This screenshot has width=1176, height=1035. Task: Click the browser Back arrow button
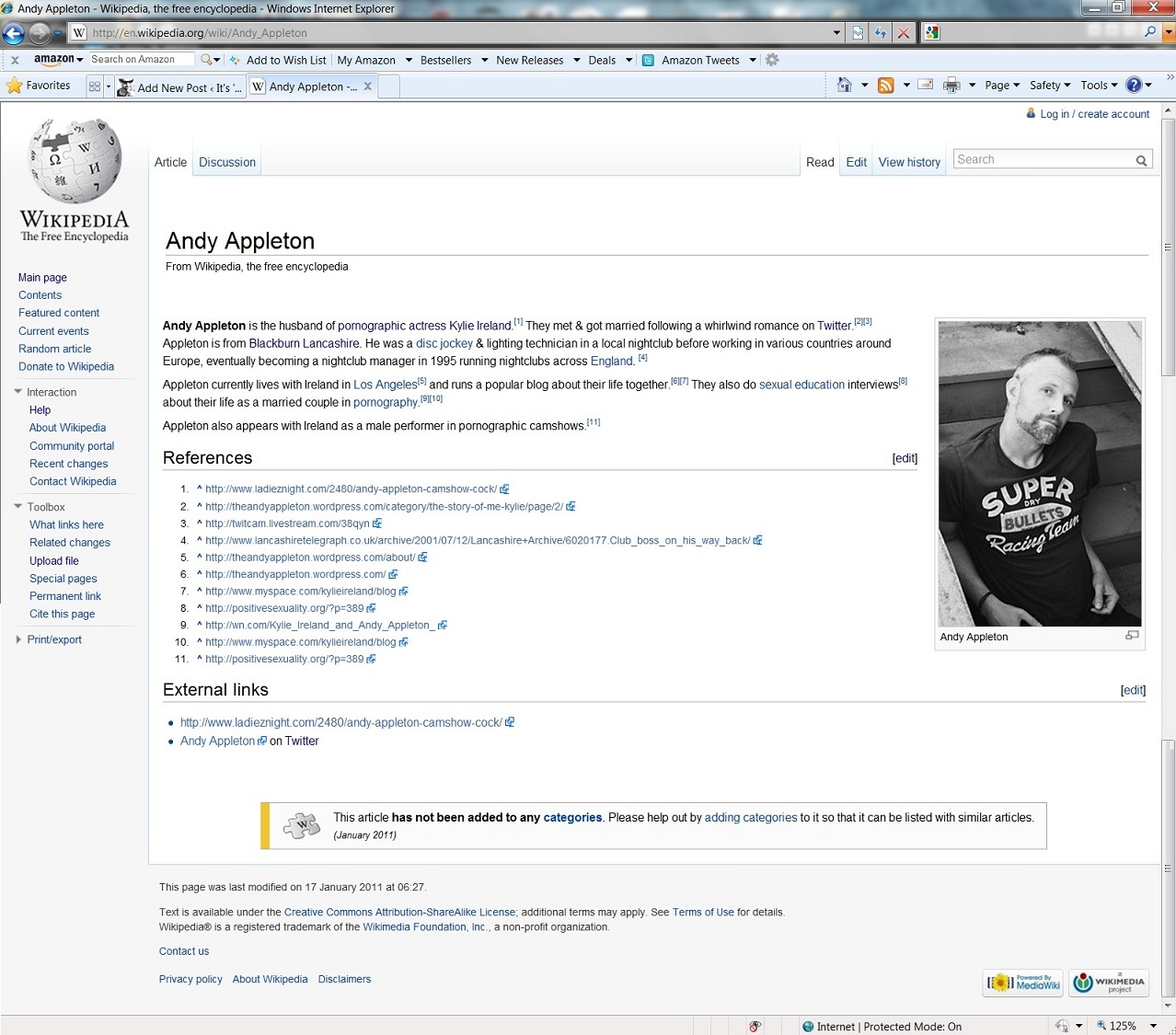pos(14,34)
